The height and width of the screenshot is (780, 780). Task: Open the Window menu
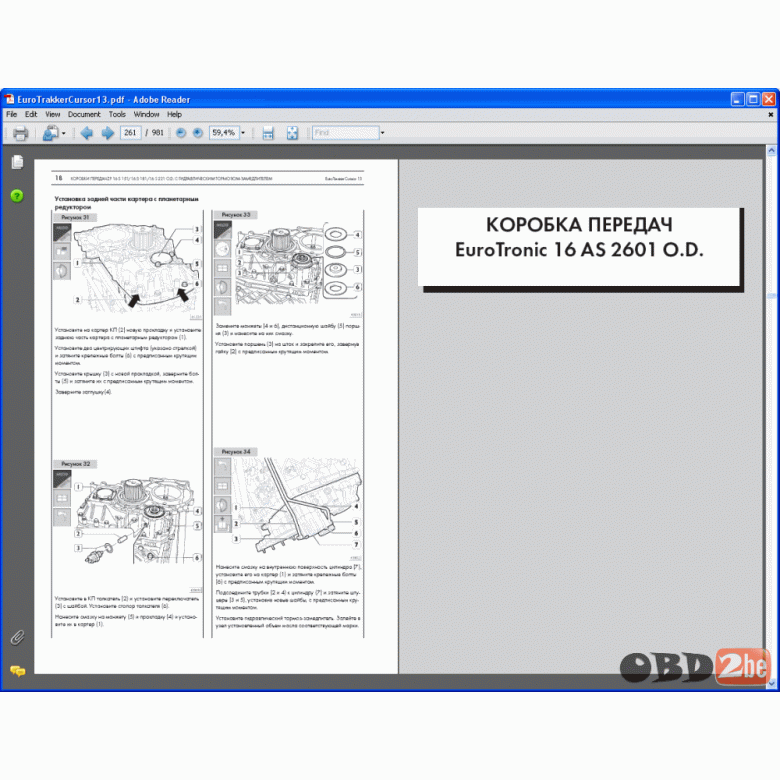point(146,114)
